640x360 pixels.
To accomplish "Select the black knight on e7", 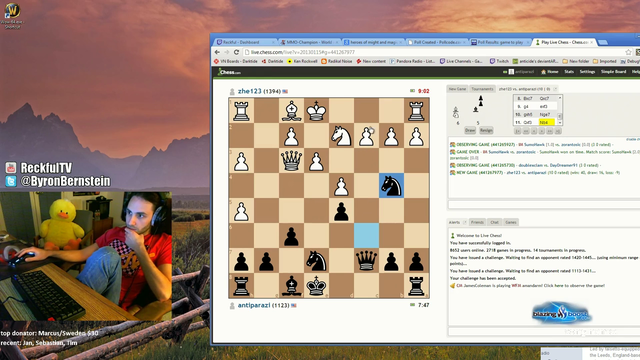I will point(316,261).
